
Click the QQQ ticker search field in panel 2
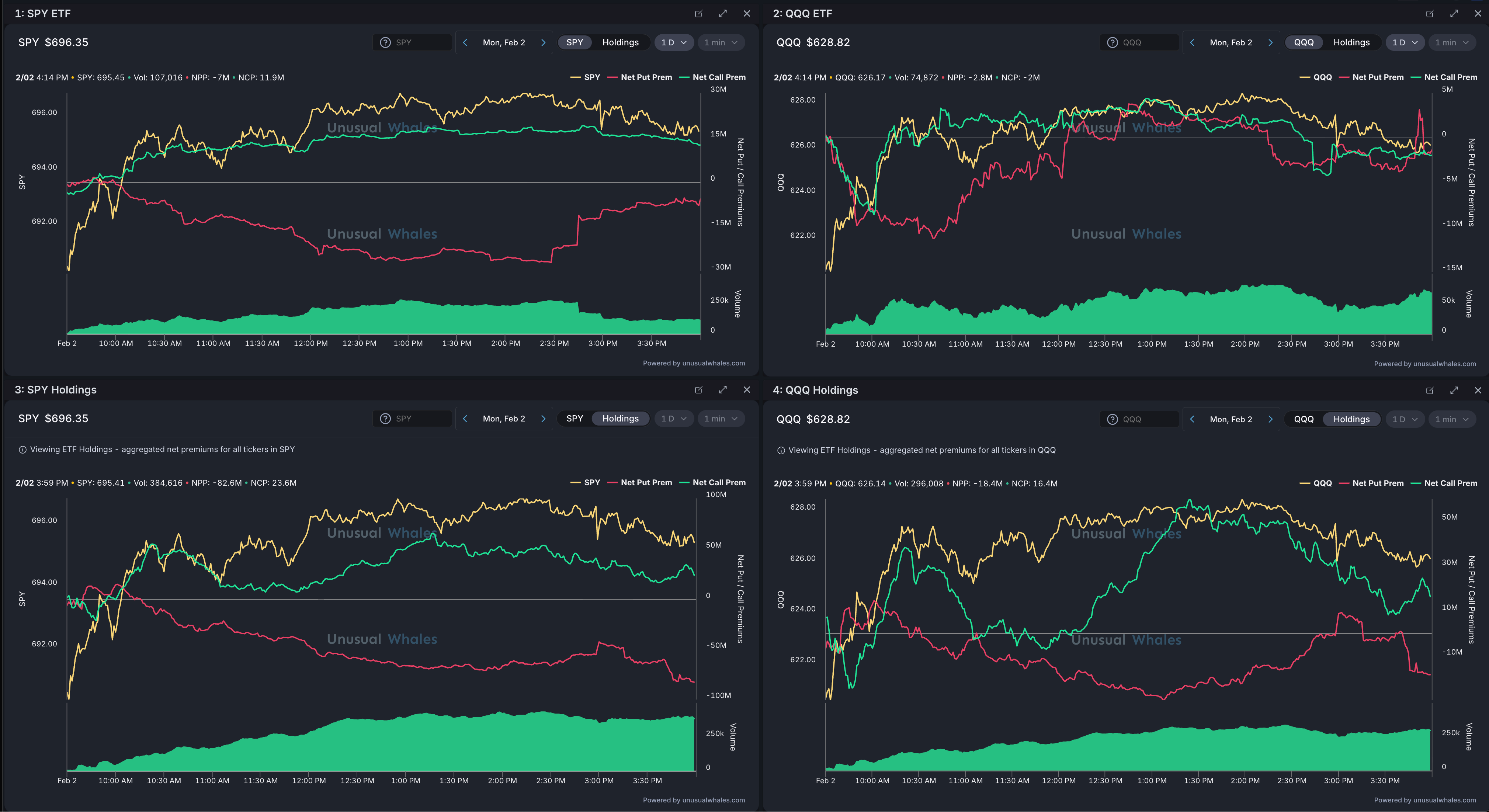[1148, 42]
